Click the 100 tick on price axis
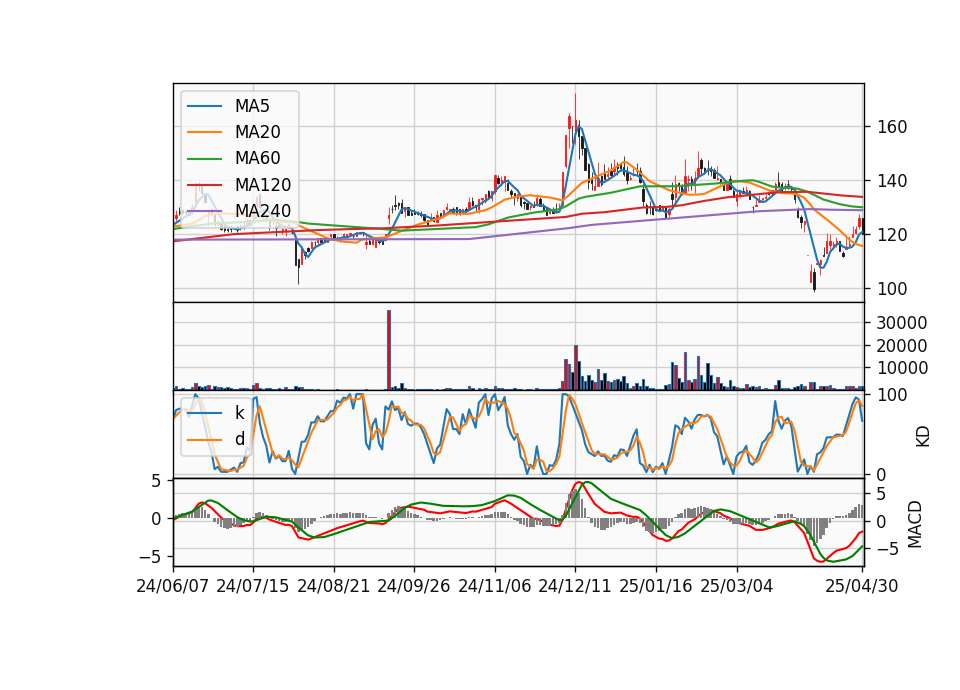The width and height of the screenshot is (960, 690). coord(892,289)
